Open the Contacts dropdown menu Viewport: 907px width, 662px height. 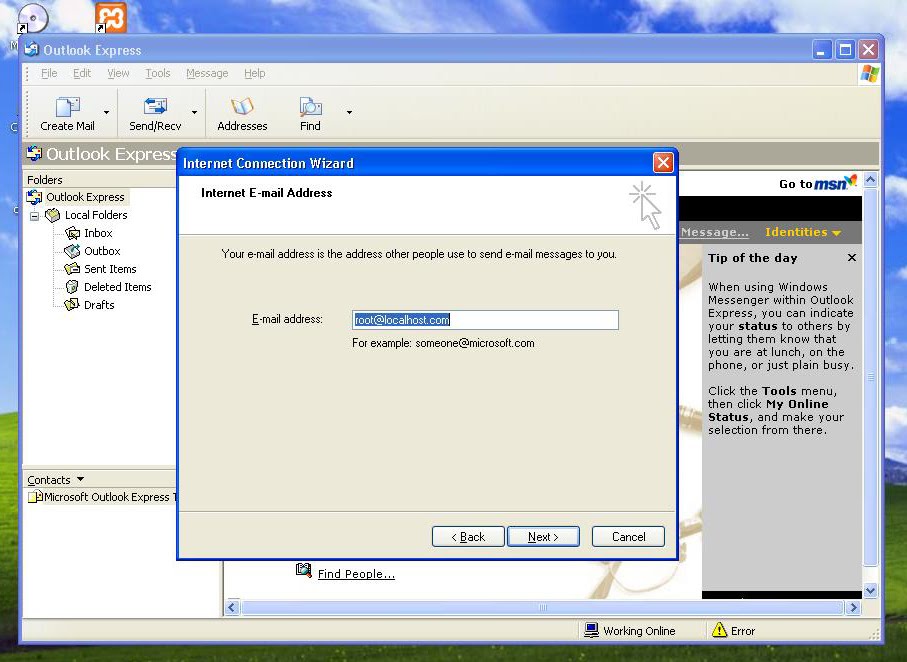(x=80, y=479)
